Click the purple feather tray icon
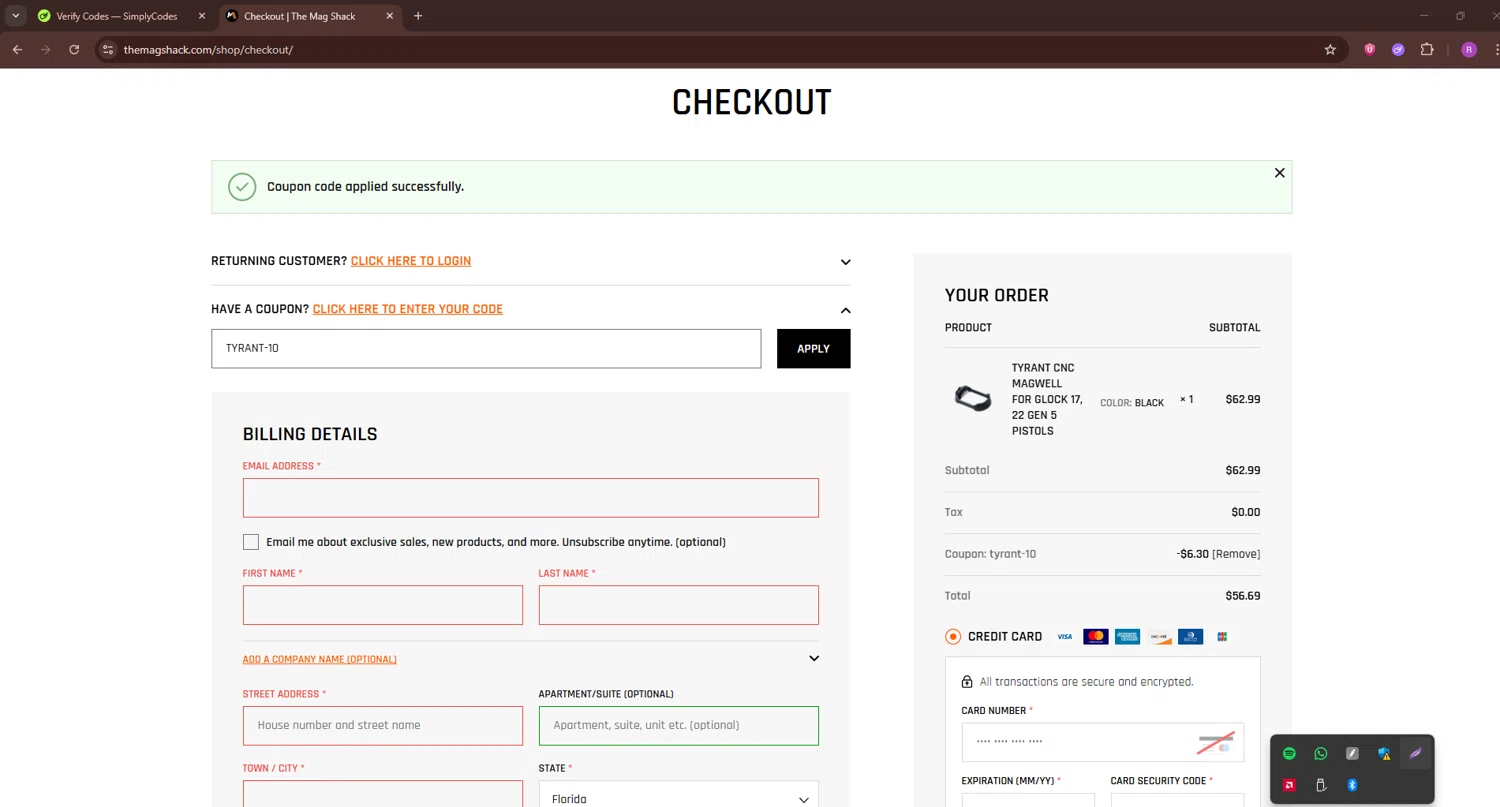The height and width of the screenshot is (807, 1500). [1415, 754]
